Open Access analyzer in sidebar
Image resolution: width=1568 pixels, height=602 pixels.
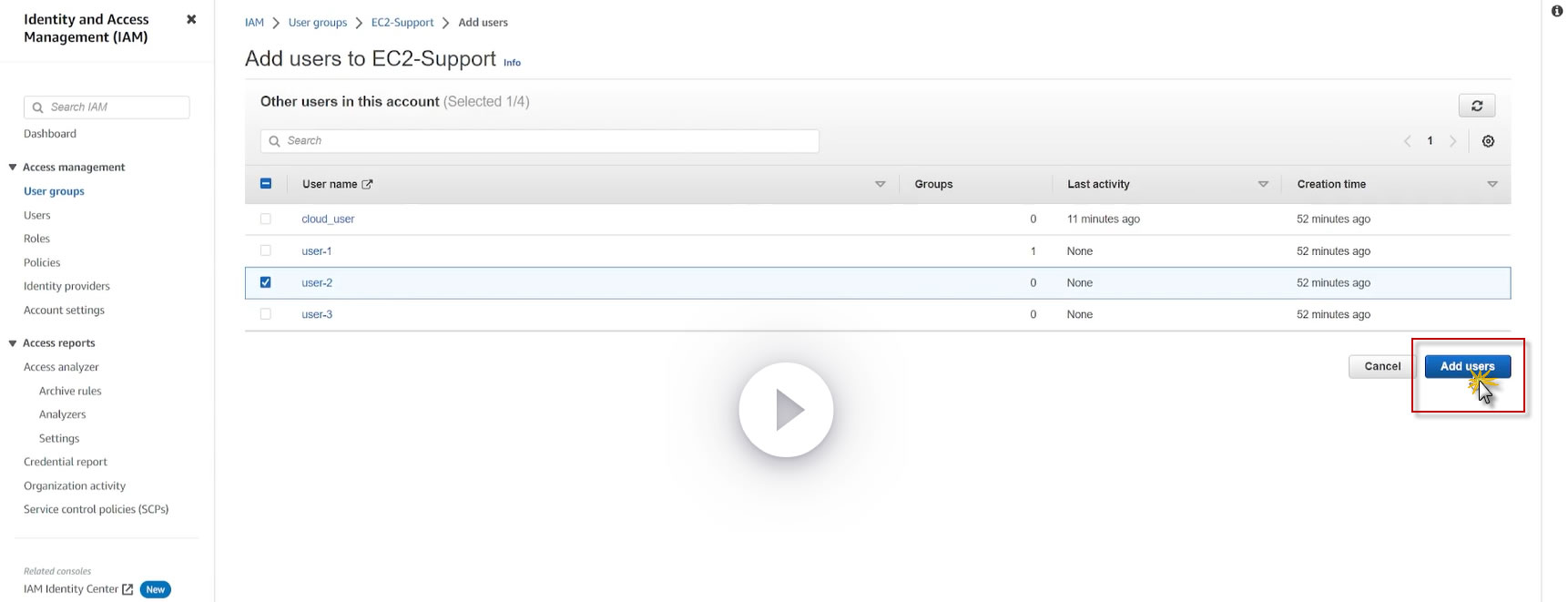61,367
